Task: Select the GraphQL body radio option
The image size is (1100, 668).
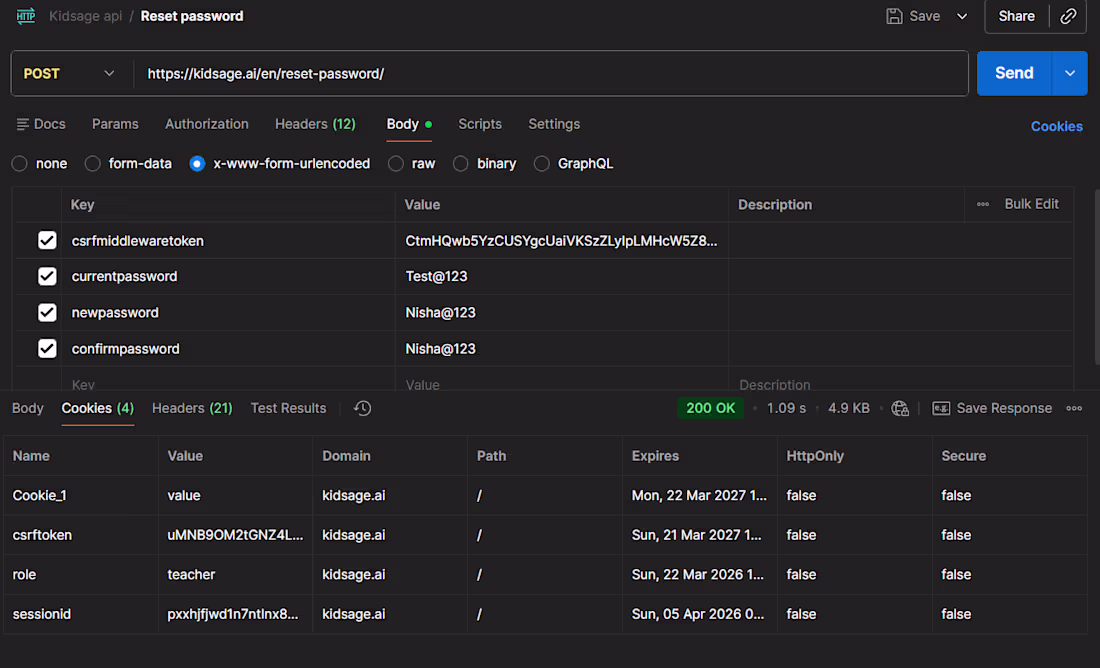Action: (542, 163)
